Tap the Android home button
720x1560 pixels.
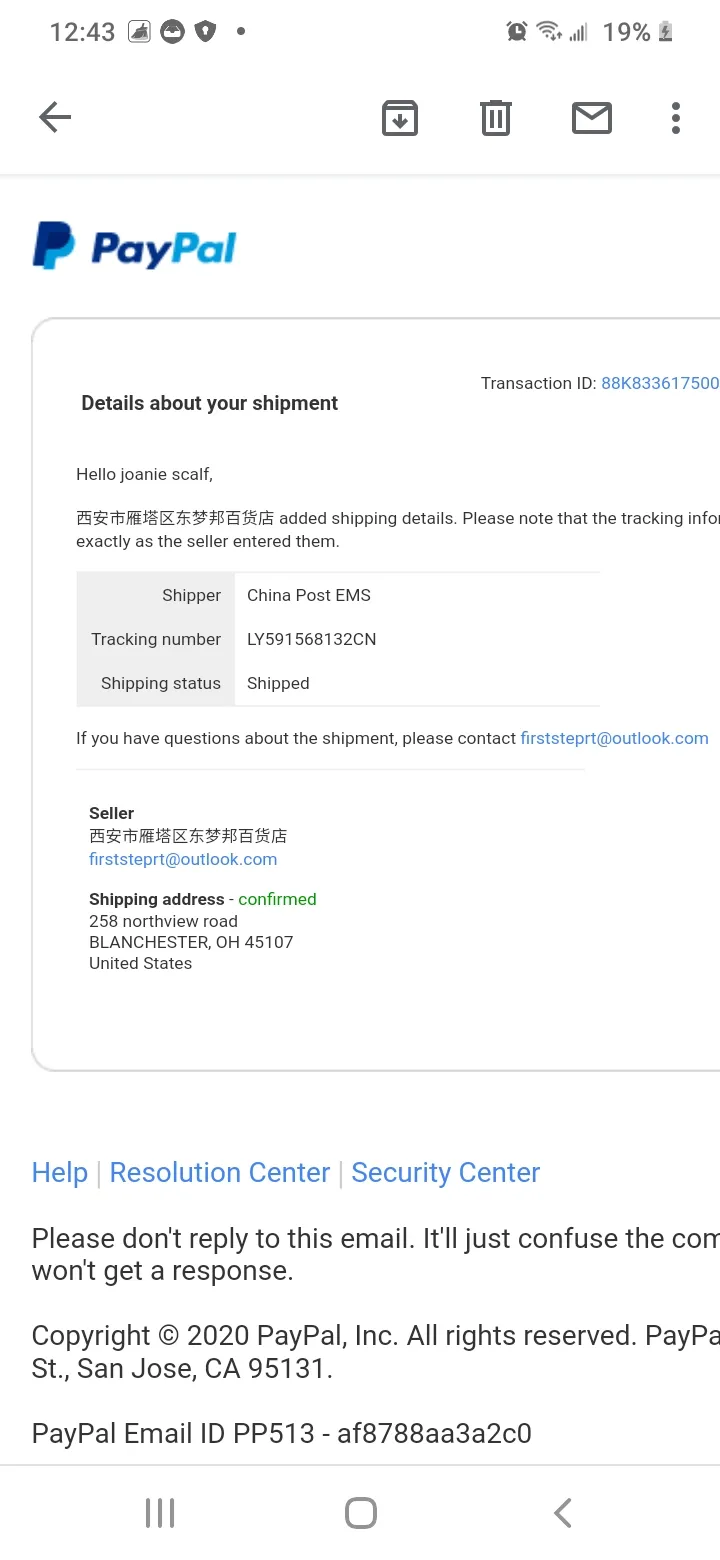coord(360,1513)
